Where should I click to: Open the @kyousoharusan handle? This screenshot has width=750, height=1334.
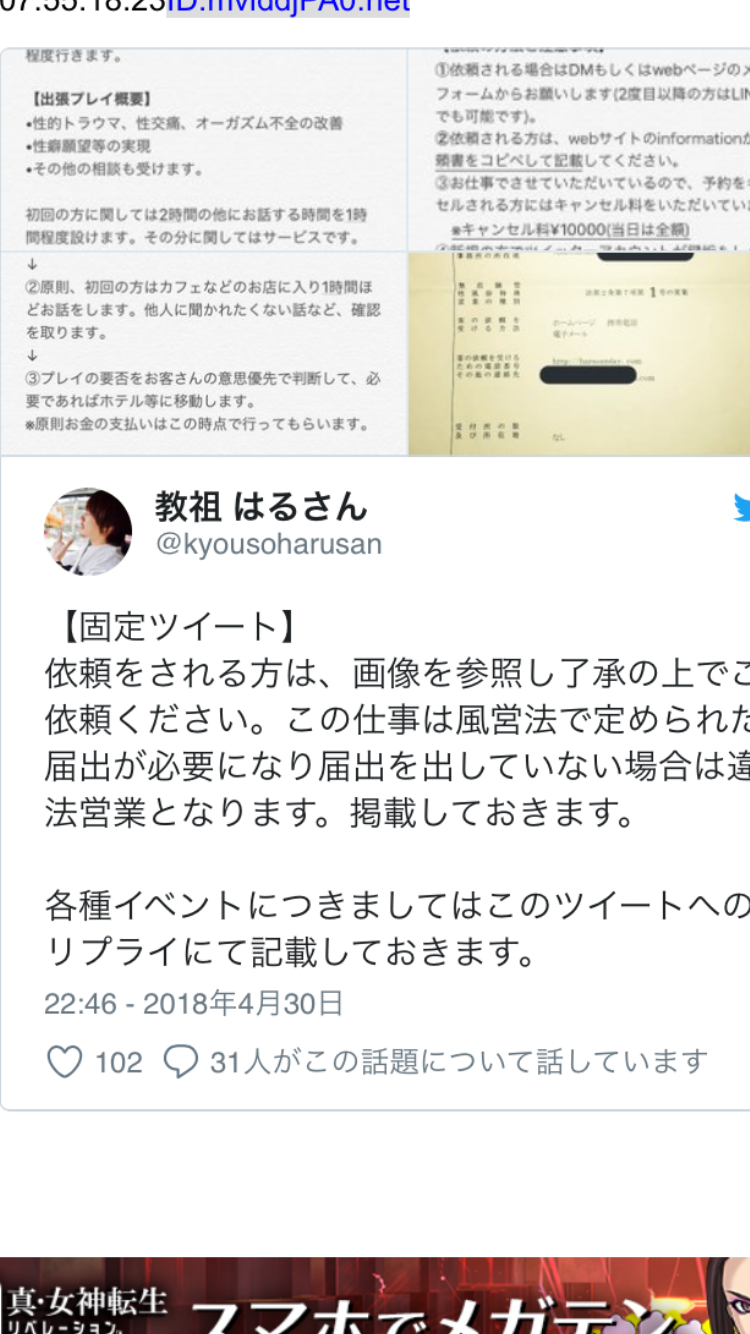click(x=268, y=544)
